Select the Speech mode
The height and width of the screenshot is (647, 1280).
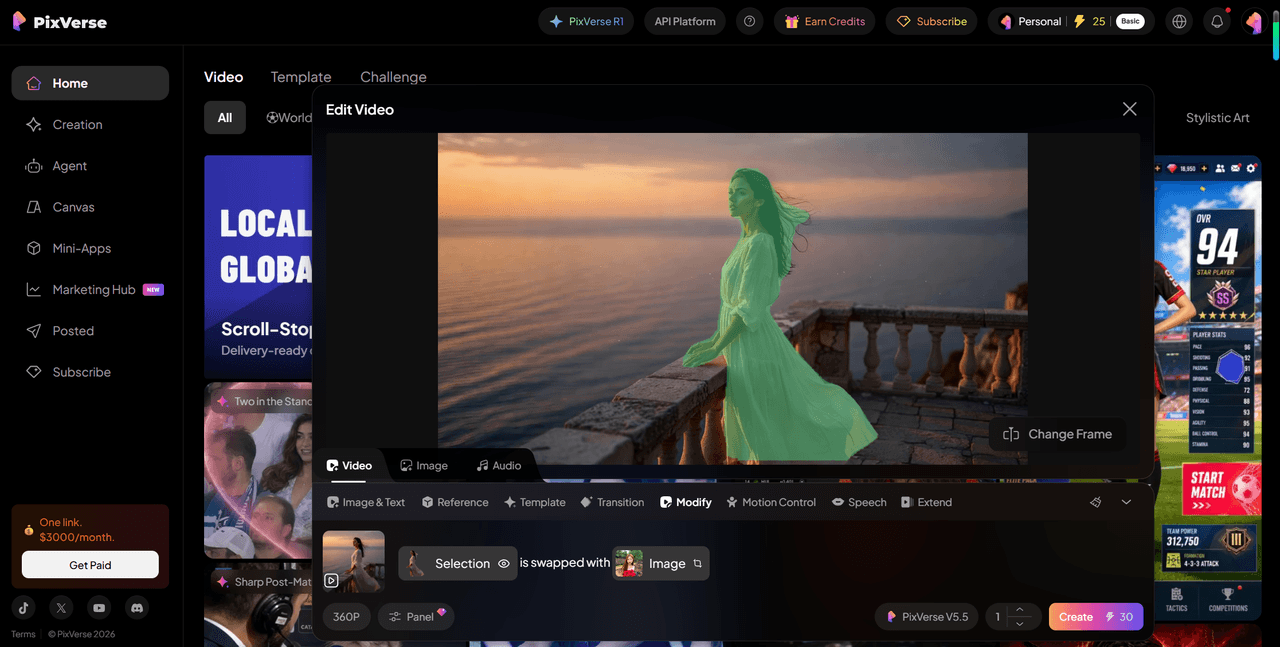[859, 502]
